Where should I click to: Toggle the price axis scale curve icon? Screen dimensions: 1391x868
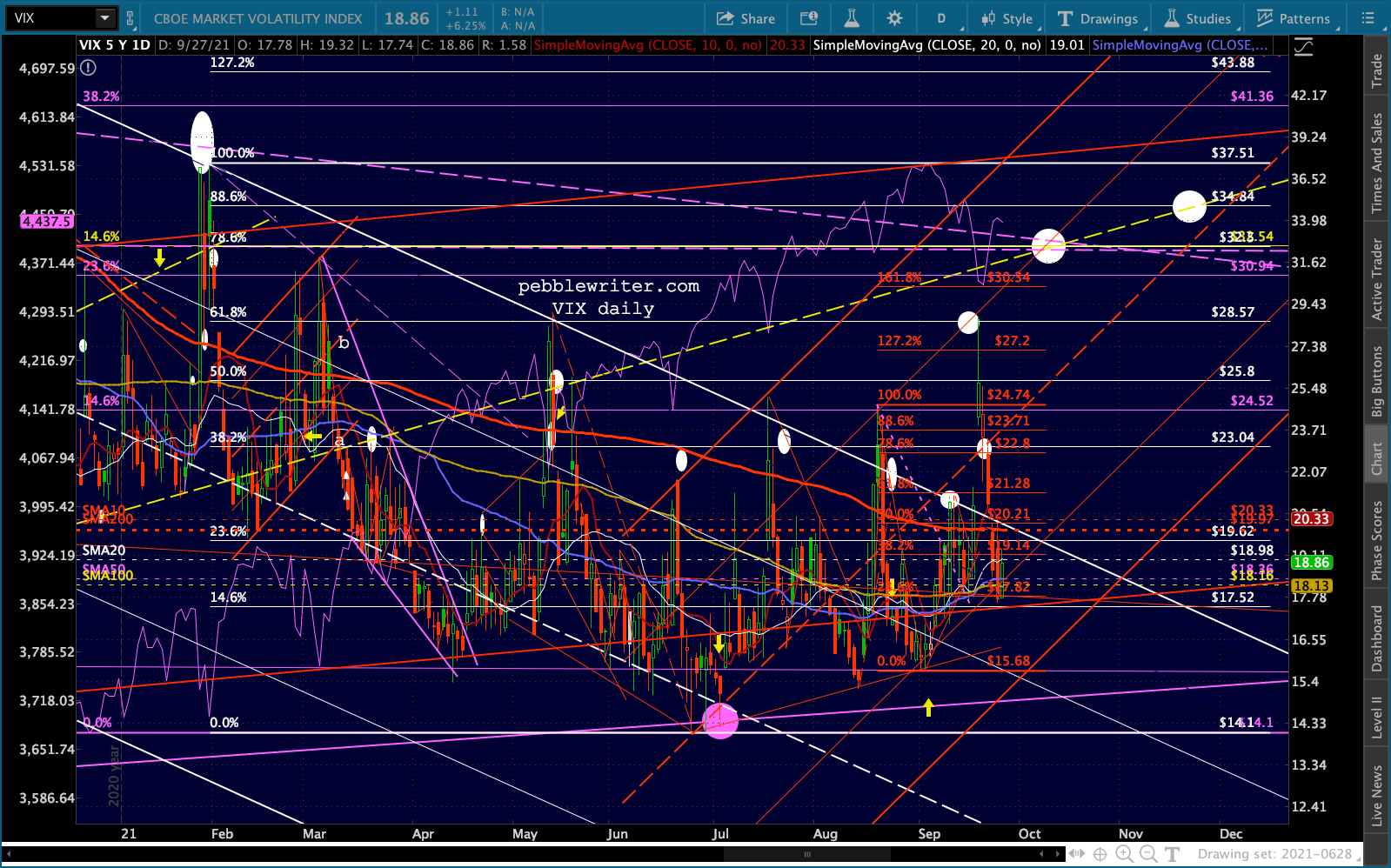[1303, 48]
